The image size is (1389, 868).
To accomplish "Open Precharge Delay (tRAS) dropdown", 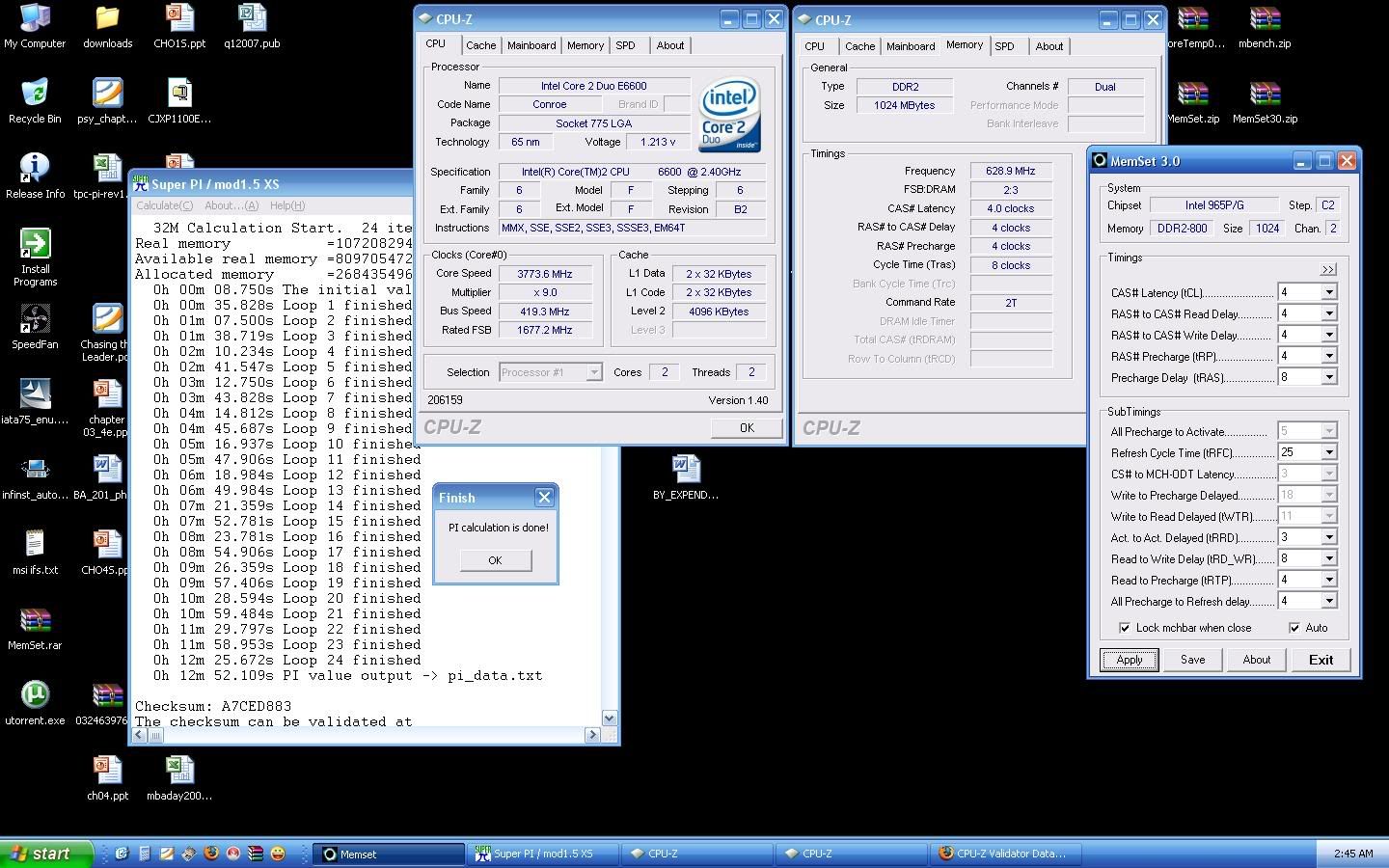I will click(1329, 377).
